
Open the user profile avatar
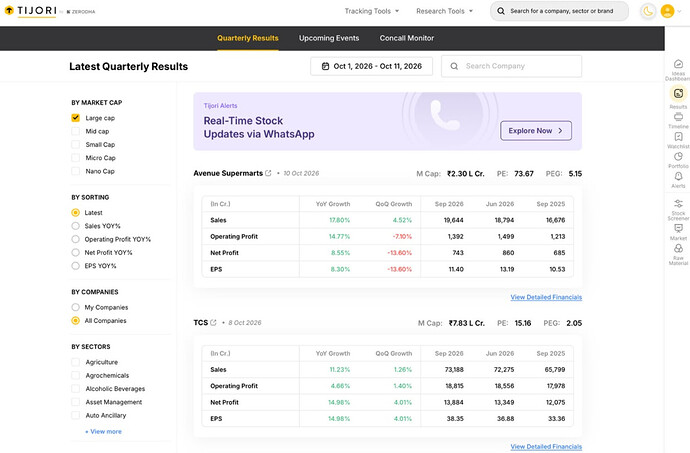(667, 11)
